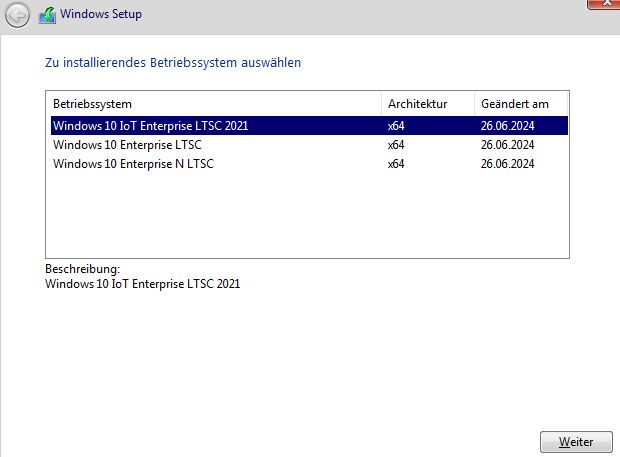Click the Geändert am column header
The image size is (620, 457).
[521, 104]
